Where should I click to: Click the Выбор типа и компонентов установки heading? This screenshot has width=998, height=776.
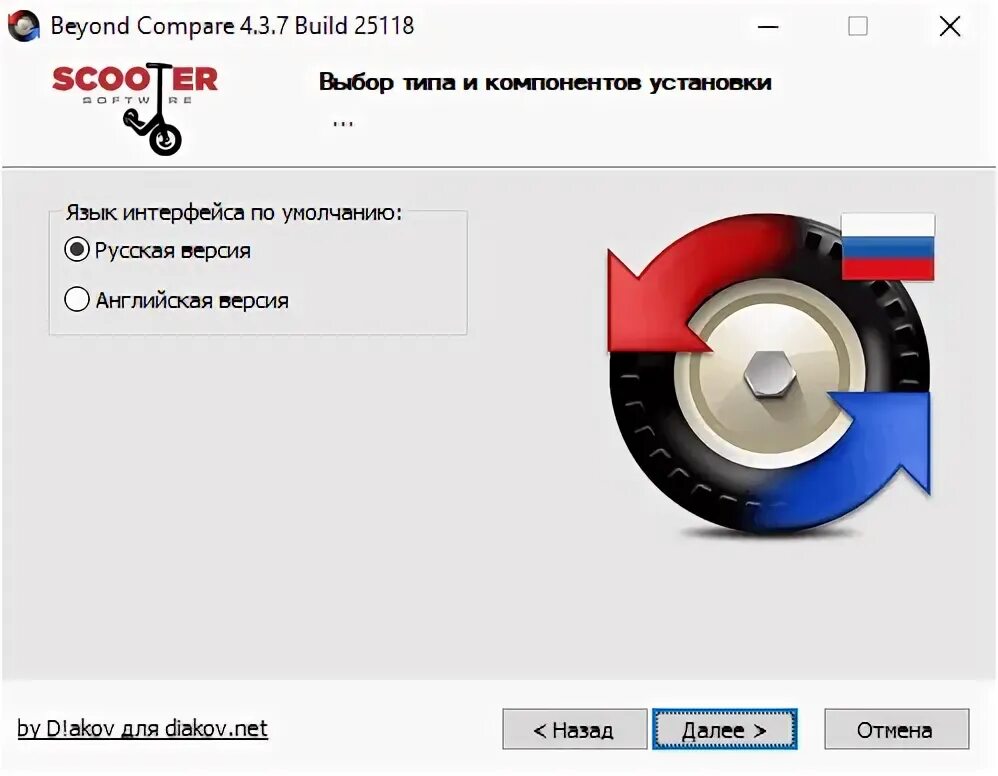[x=545, y=83]
